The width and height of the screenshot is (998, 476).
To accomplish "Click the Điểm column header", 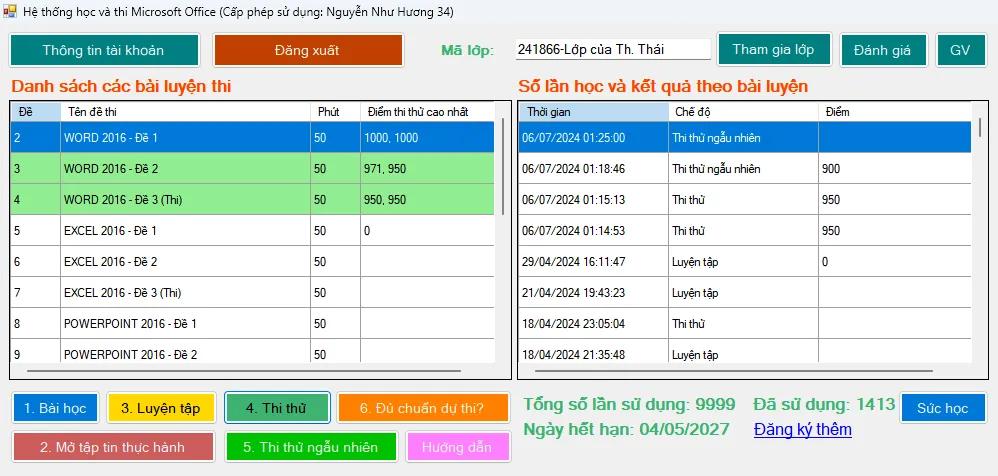I will (895, 112).
